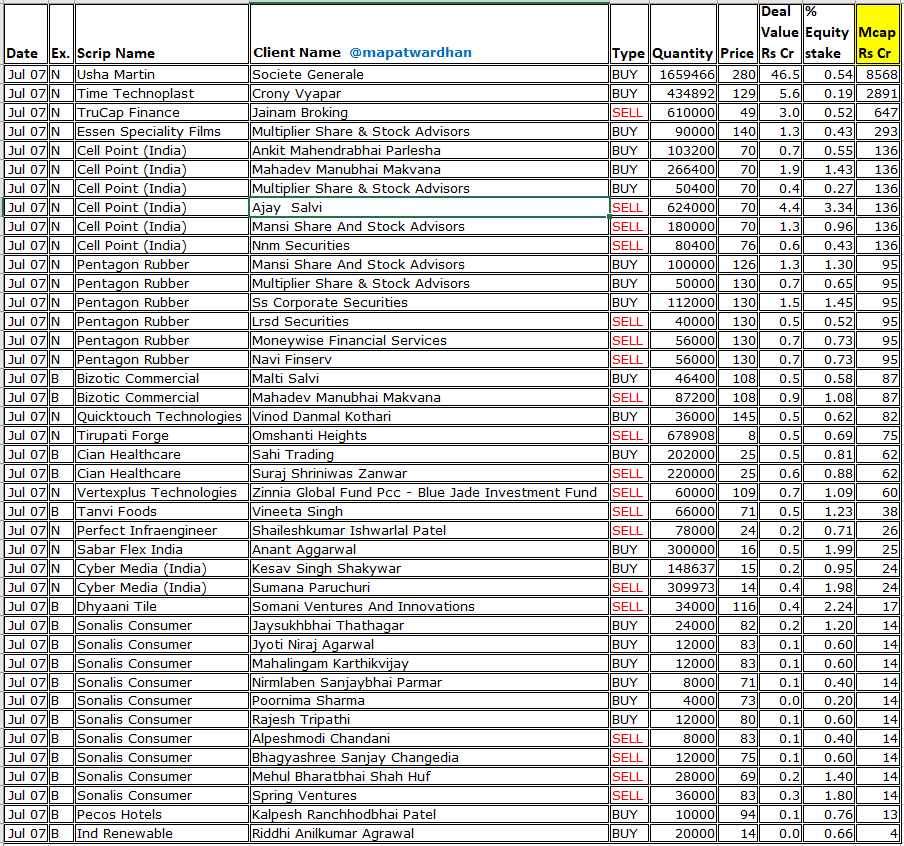The height and width of the screenshot is (846, 904).
Task: Click the 'Malti Salvi' client cell
Action: [429, 379]
